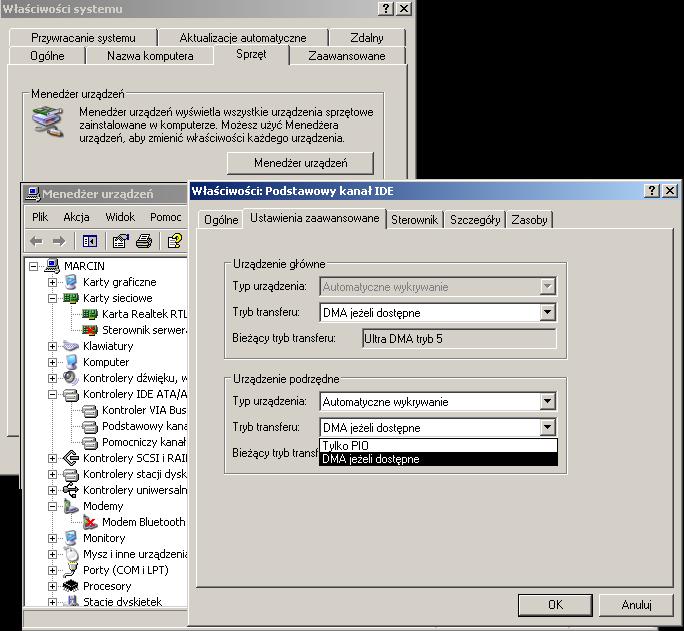Click the Procesory chip icon
The width and height of the screenshot is (684, 631).
[71, 586]
